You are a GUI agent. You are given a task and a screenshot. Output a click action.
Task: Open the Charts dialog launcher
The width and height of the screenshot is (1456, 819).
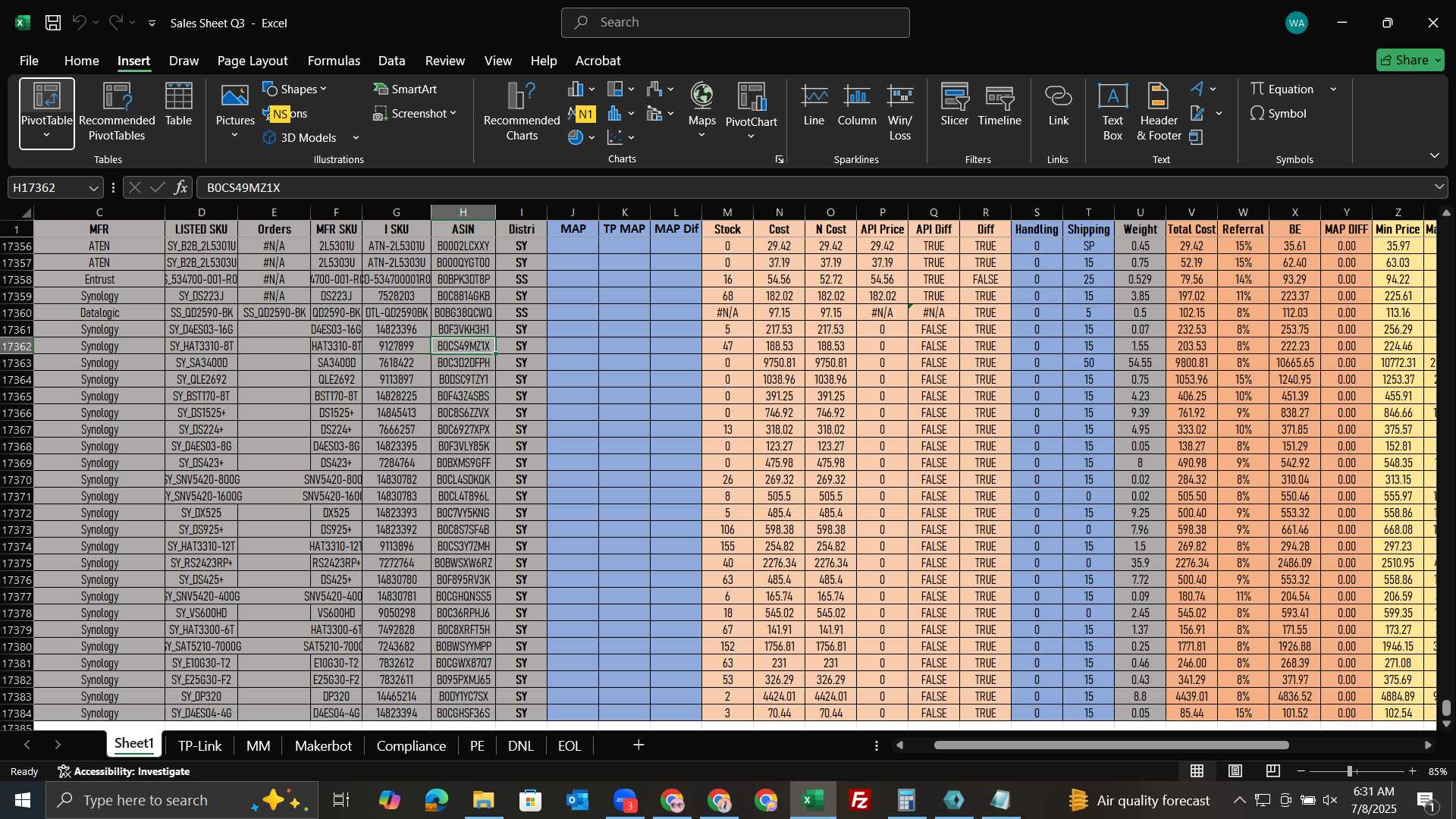pyautogui.click(x=779, y=159)
